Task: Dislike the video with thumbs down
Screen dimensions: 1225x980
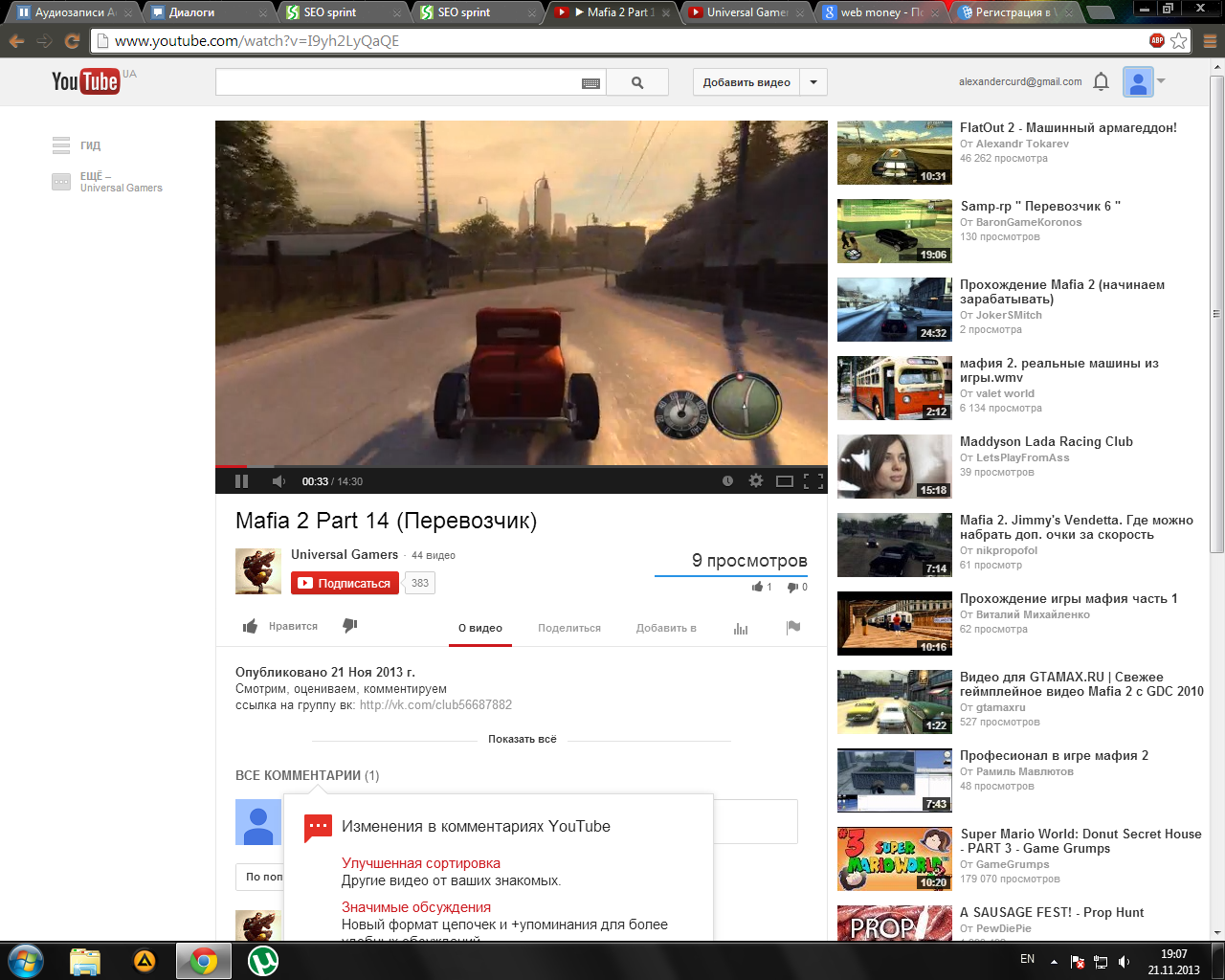Action: [x=349, y=625]
